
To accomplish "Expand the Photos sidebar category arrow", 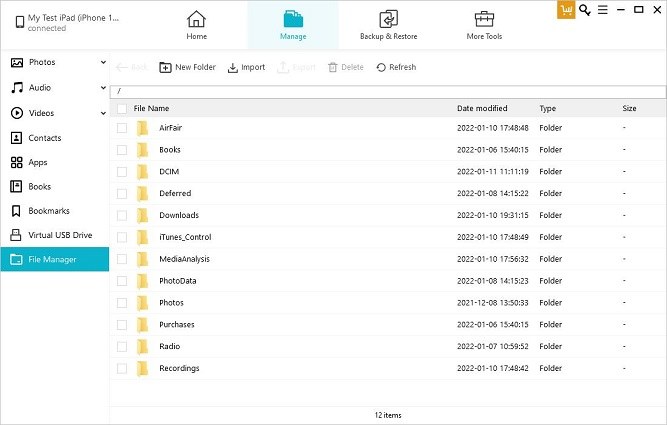I will [103, 63].
